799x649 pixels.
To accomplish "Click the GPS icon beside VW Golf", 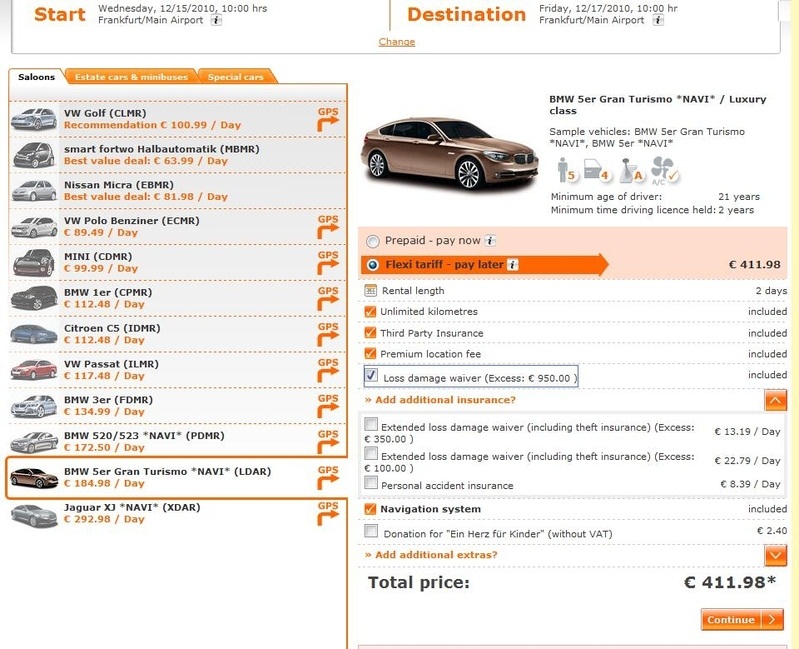I will tap(328, 119).
